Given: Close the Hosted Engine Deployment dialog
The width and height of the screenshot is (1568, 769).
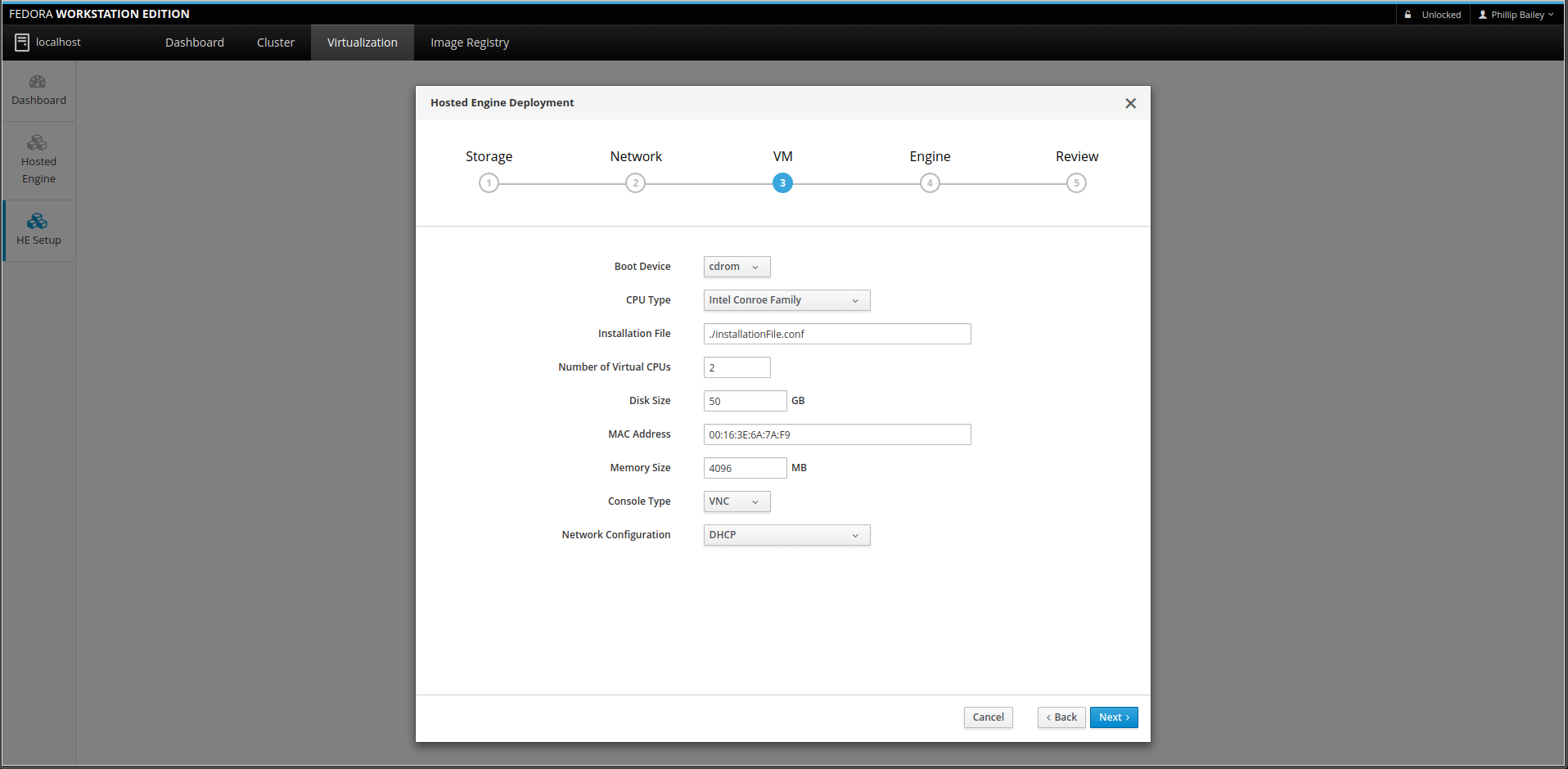Looking at the screenshot, I should [1130, 103].
